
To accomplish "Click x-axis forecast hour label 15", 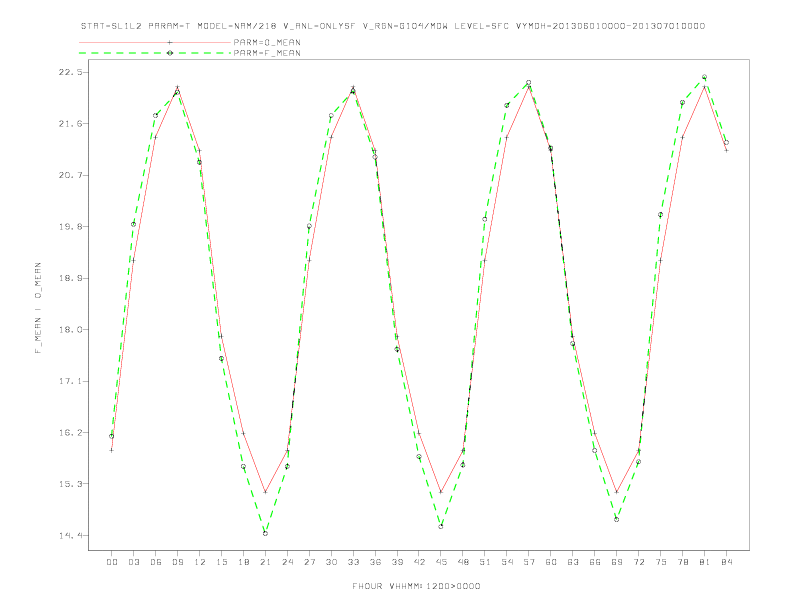I will coord(221,562).
